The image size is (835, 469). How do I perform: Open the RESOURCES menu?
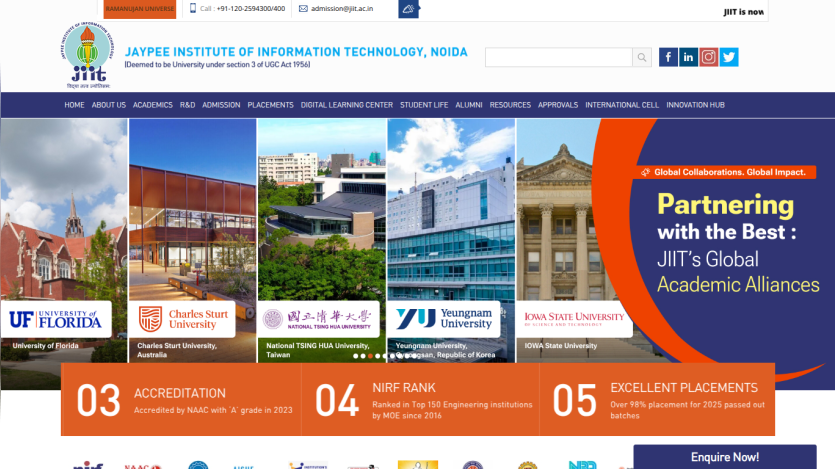pos(510,105)
